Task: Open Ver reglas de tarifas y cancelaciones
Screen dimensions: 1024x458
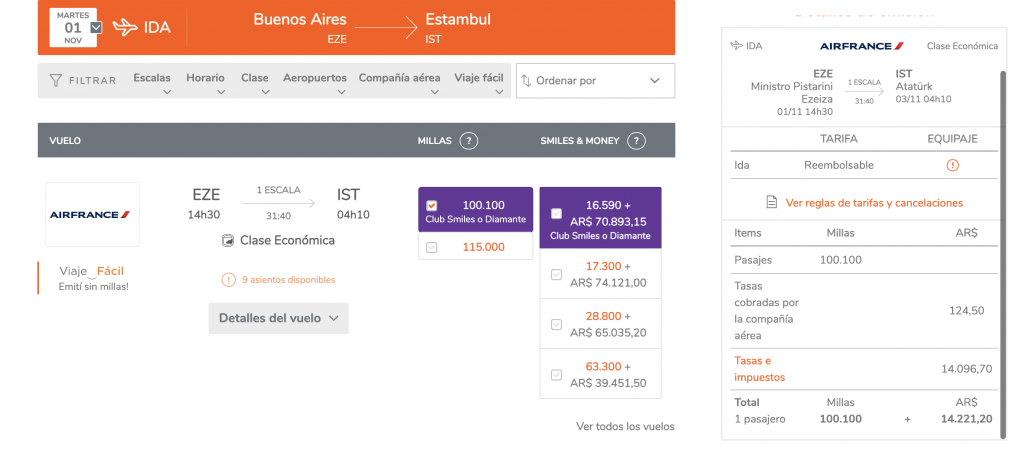Action: tap(874, 203)
